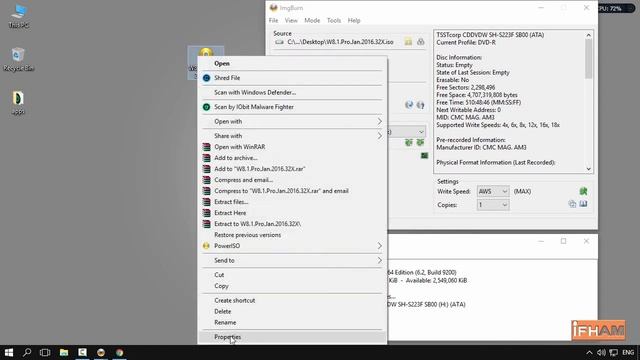Choose Open in the context menu
The width and height of the screenshot is (640, 360).
coord(292,63)
